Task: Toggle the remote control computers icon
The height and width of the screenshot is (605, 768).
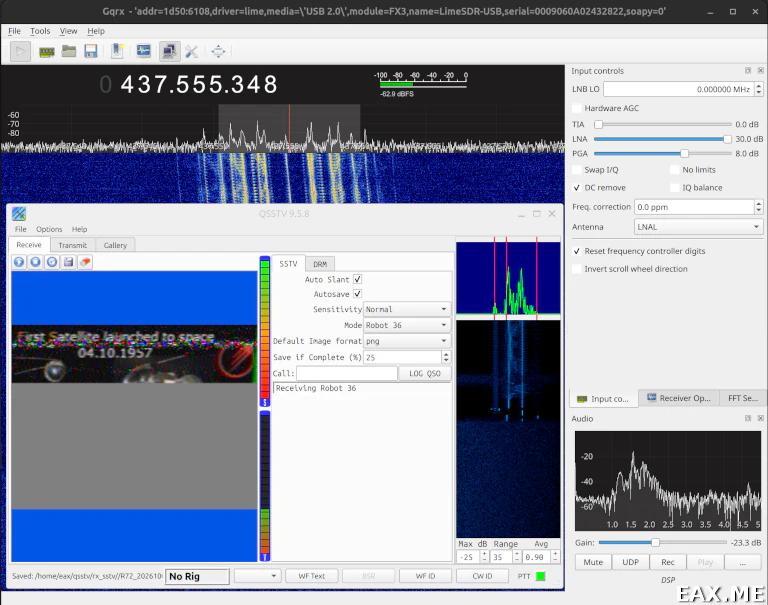Action: coord(169,51)
